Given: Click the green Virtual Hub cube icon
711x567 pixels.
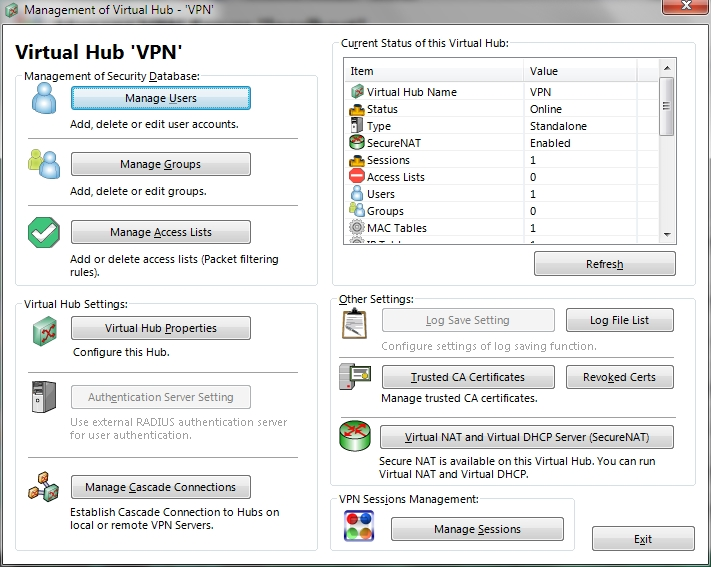Looking at the screenshot, I should pyautogui.click(x=45, y=332).
